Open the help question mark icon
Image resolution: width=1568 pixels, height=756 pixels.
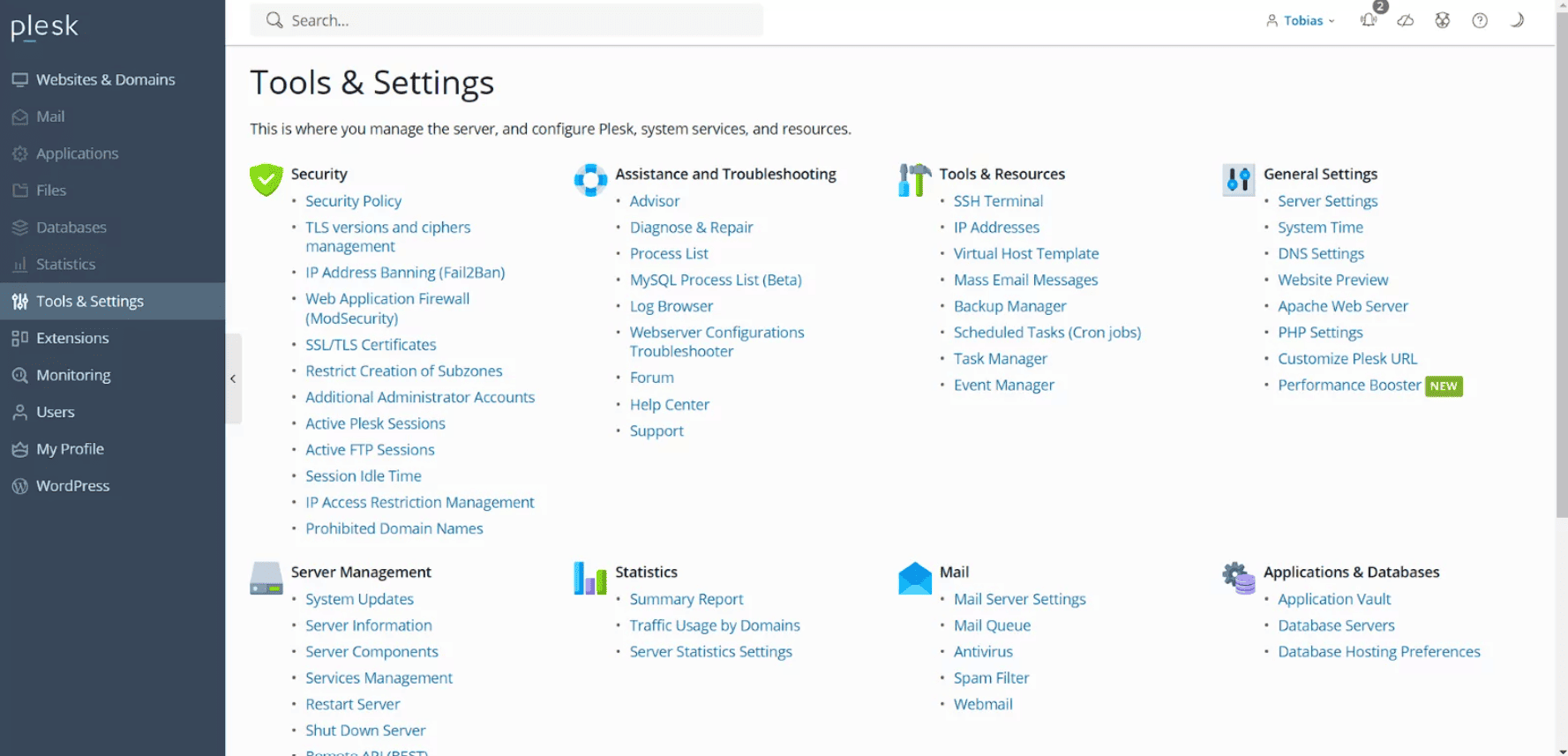coord(1480,20)
